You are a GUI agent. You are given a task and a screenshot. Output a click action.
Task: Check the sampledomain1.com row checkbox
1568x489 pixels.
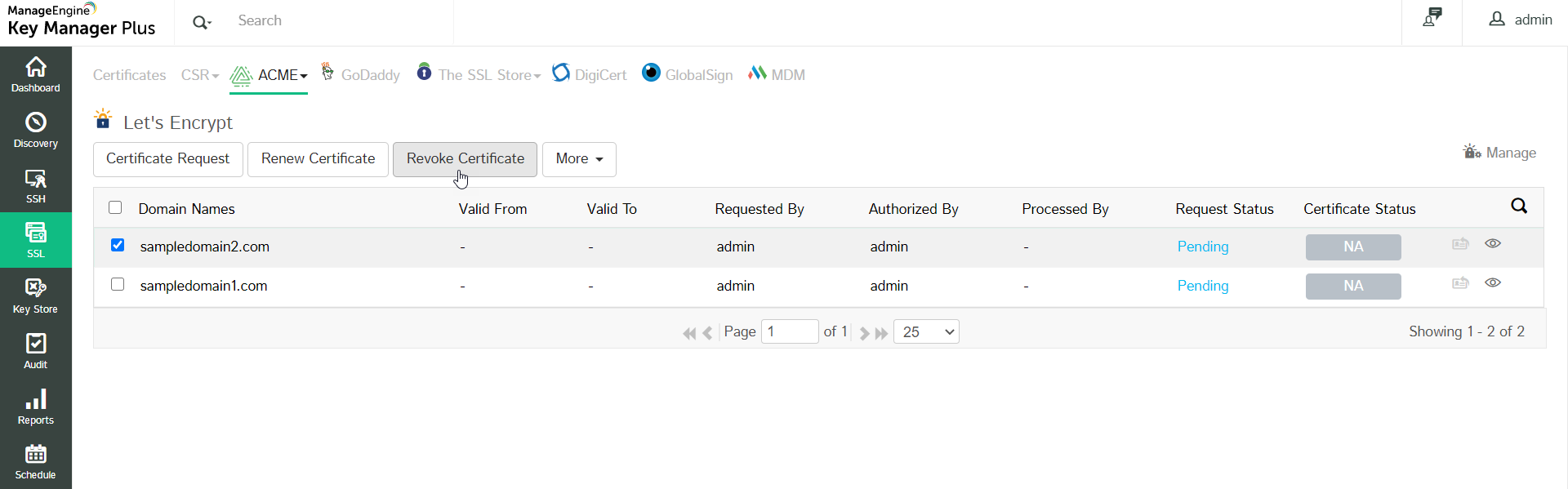118,284
